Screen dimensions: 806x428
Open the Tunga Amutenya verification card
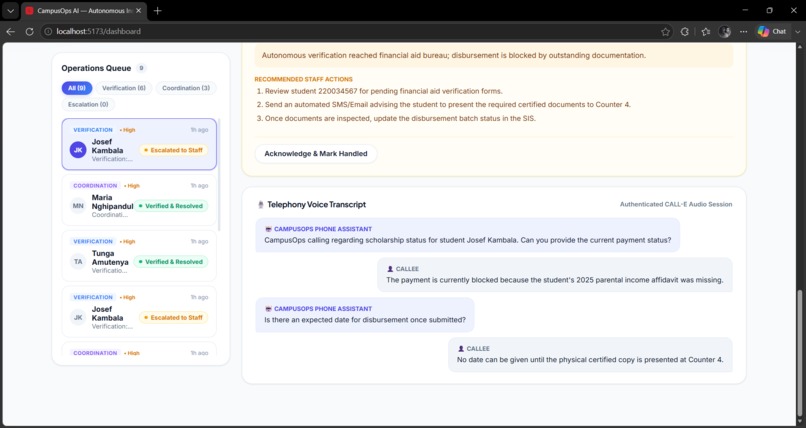139,256
